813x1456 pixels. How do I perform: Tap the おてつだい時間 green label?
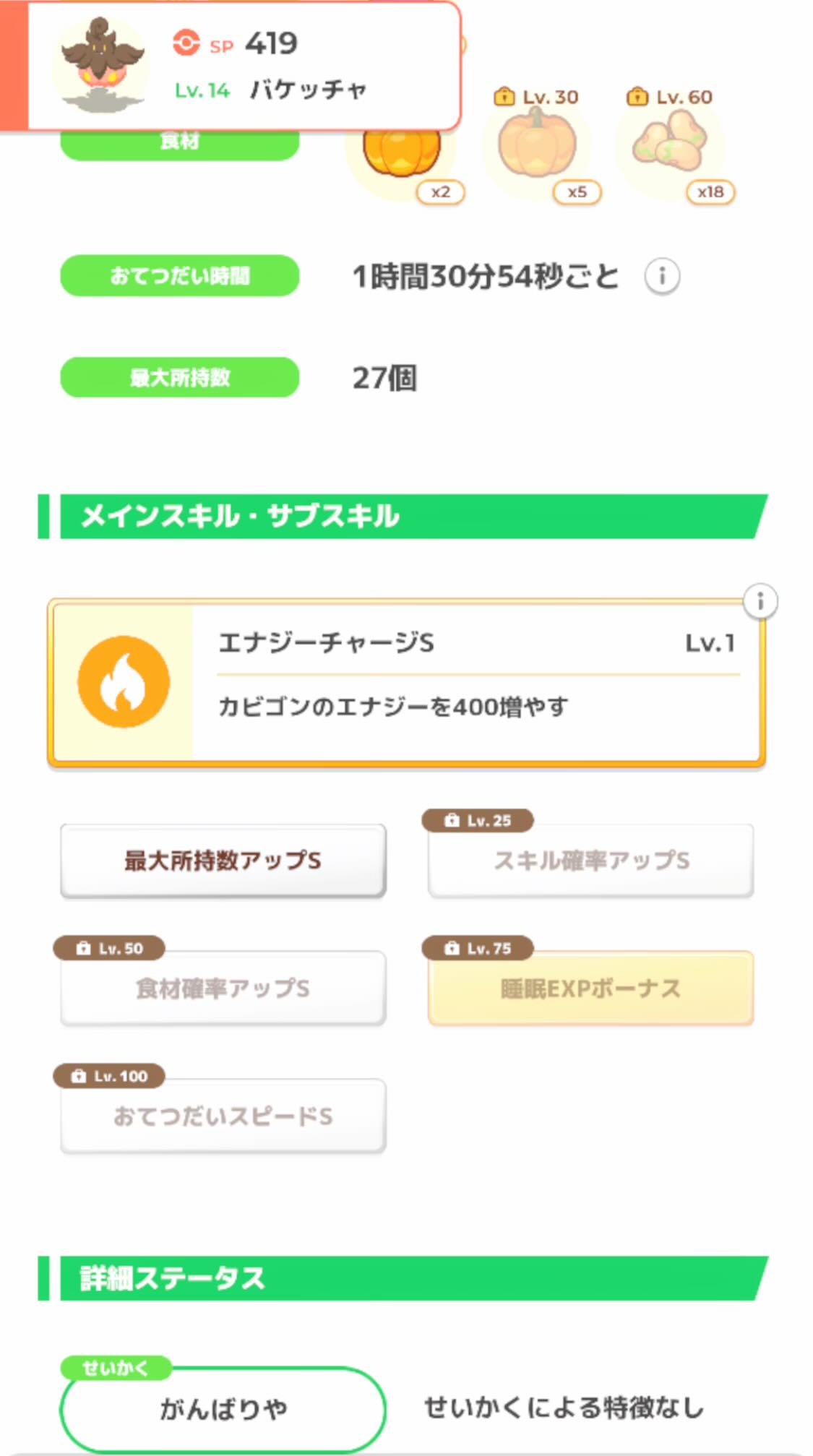pyautogui.click(x=179, y=276)
